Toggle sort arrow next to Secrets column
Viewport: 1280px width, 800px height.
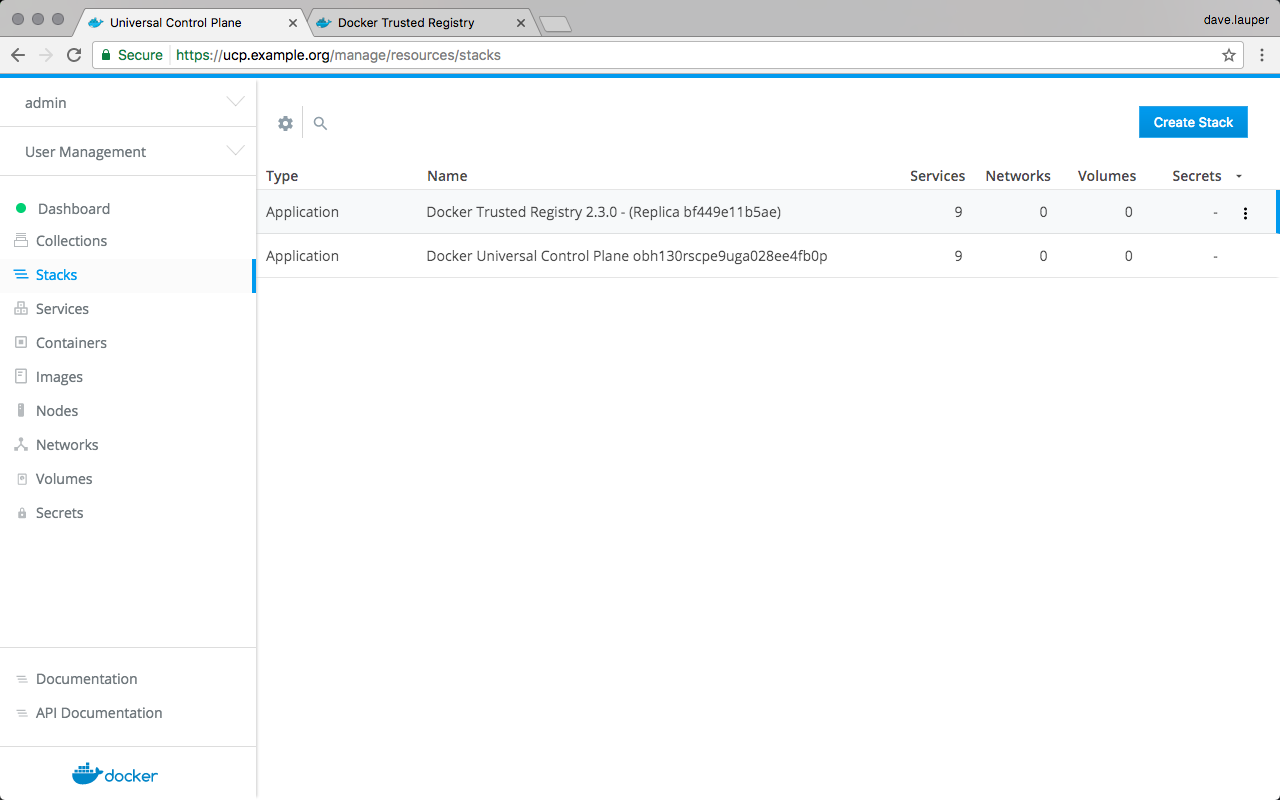pyautogui.click(x=1239, y=177)
